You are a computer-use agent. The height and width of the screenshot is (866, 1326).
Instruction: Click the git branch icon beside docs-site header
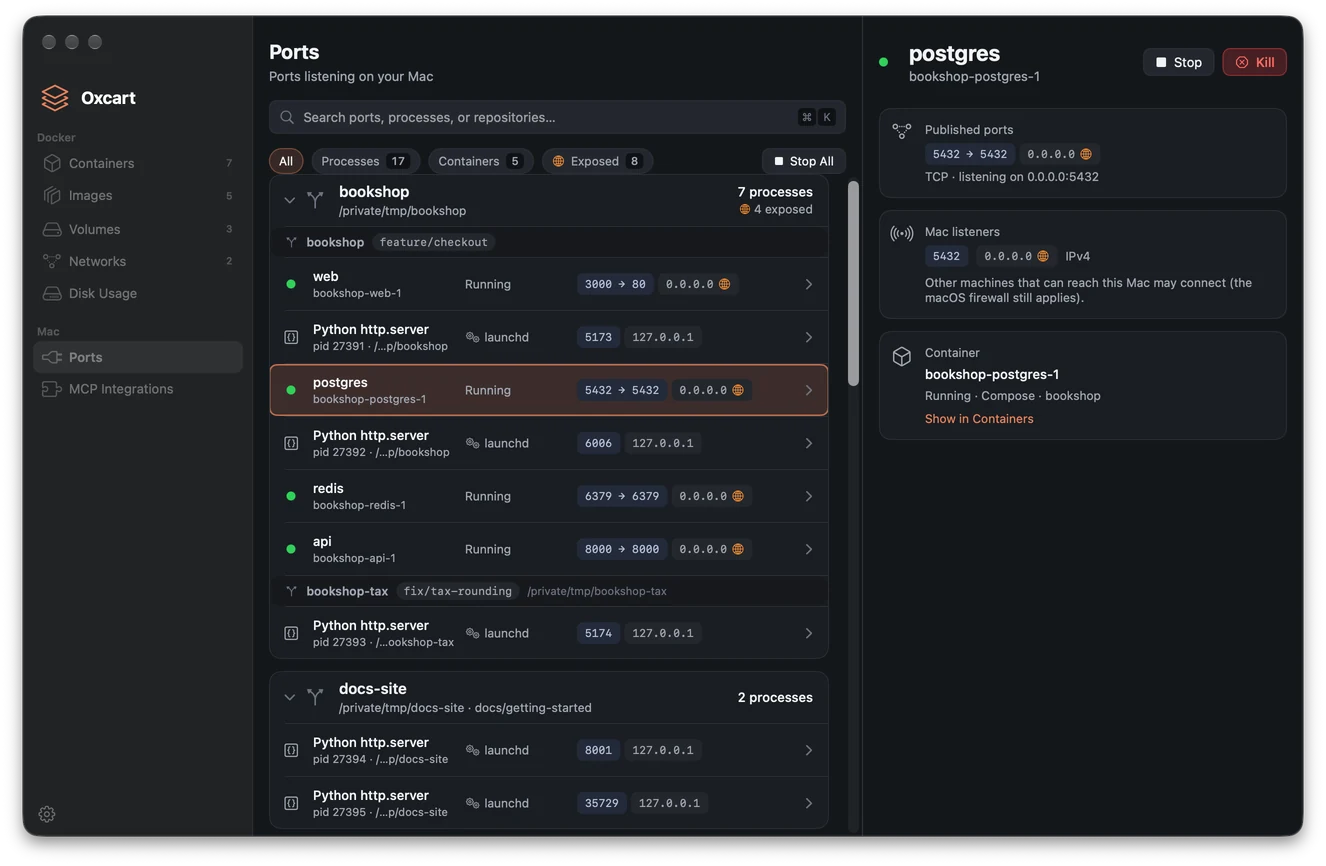point(316,697)
